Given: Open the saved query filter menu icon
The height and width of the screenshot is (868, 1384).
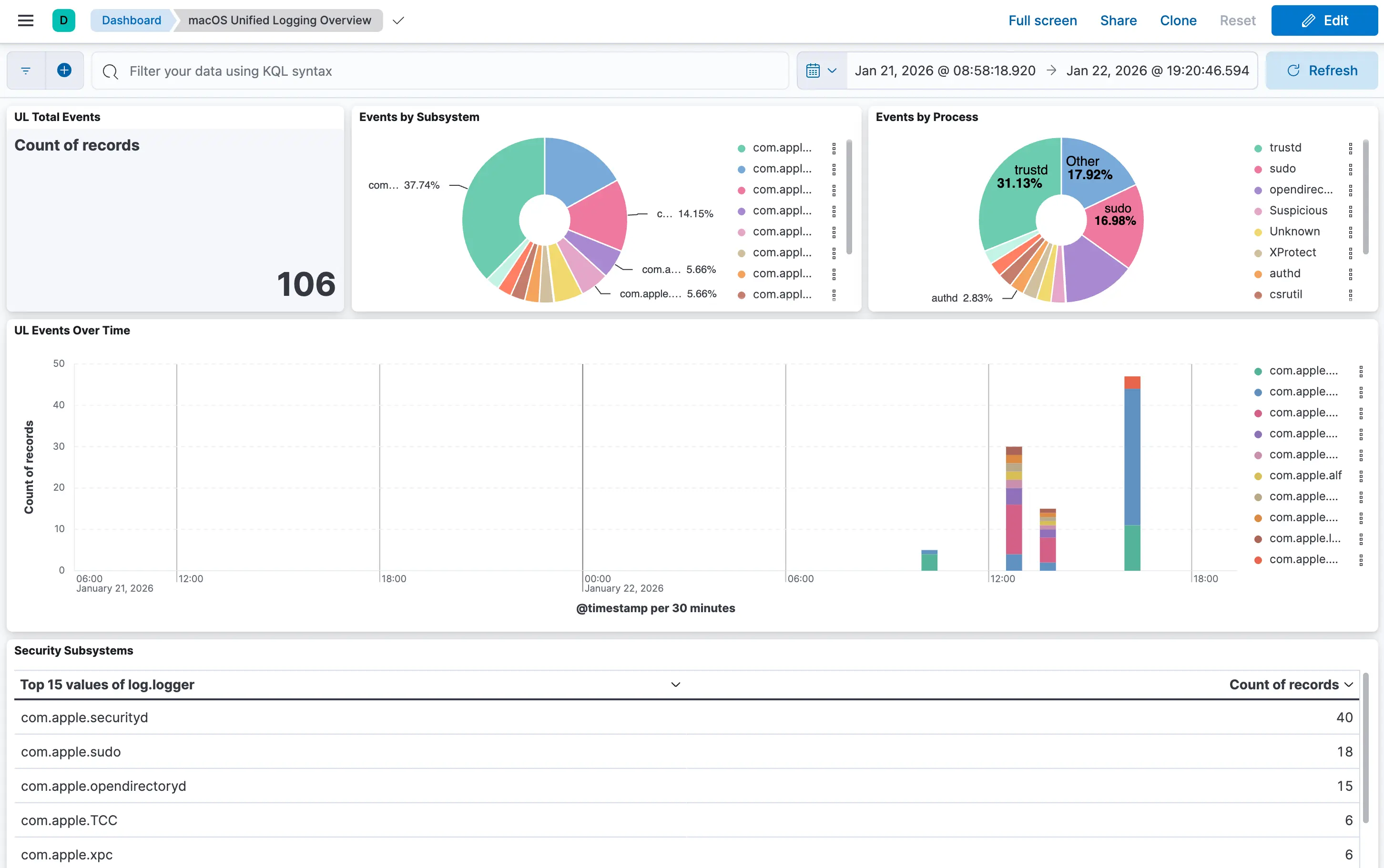Looking at the screenshot, I should point(26,71).
